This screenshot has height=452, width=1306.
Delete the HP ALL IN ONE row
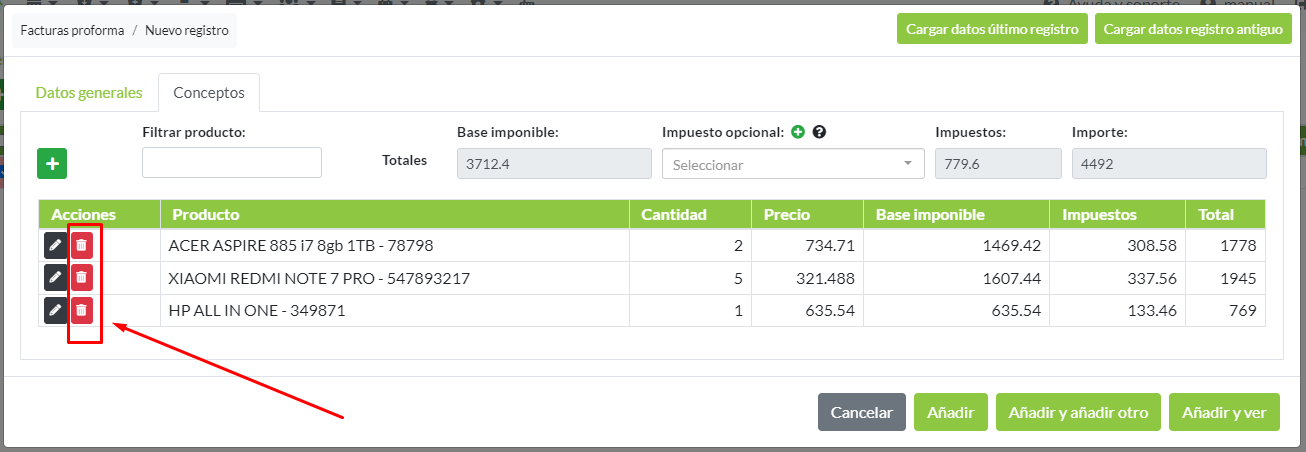tap(82, 310)
